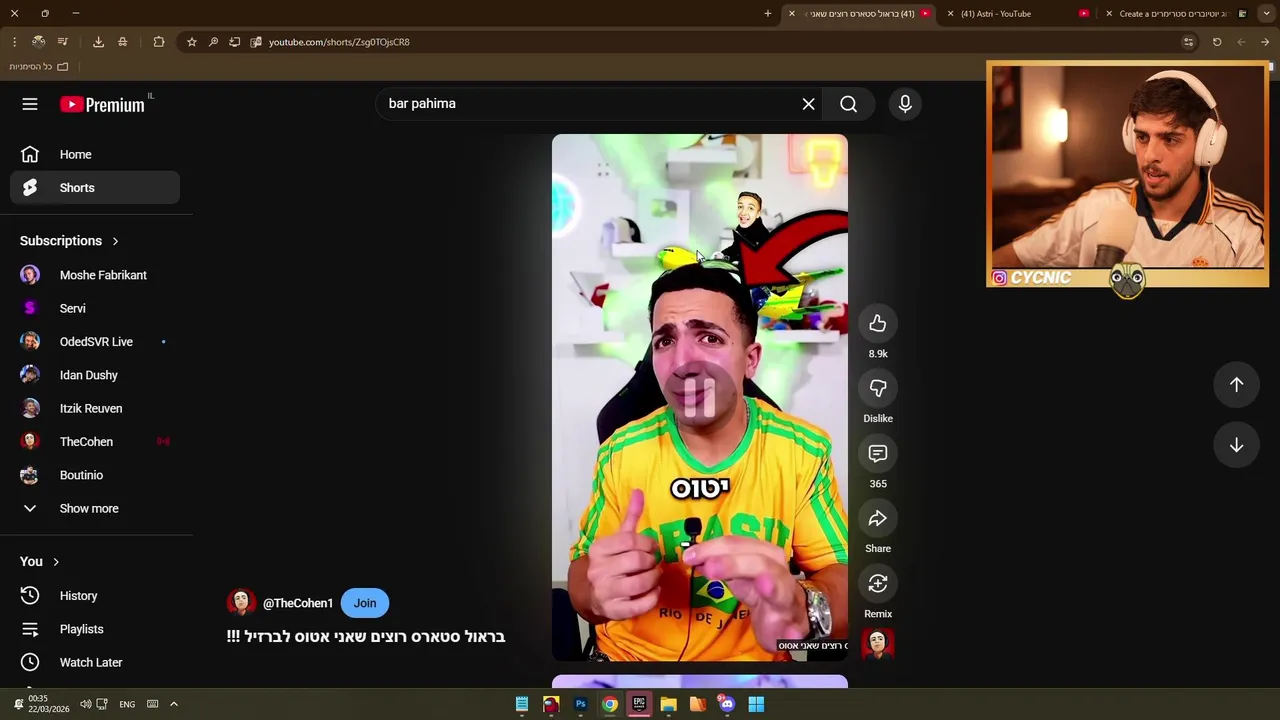1280x720 pixels.
Task: Go to next short with down arrow
Action: (x=1236, y=445)
